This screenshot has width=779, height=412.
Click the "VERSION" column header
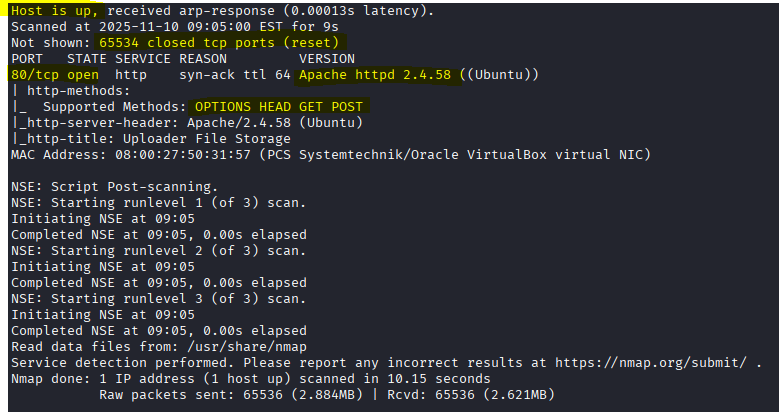(327, 59)
